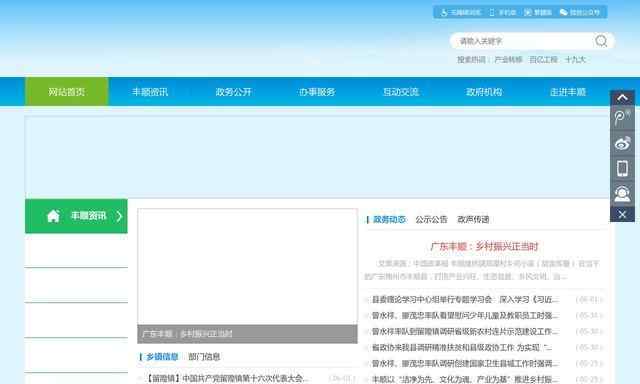The height and width of the screenshot is (384, 640).
Task: Switch to the 政务动态 tab
Action: coord(389,220)
